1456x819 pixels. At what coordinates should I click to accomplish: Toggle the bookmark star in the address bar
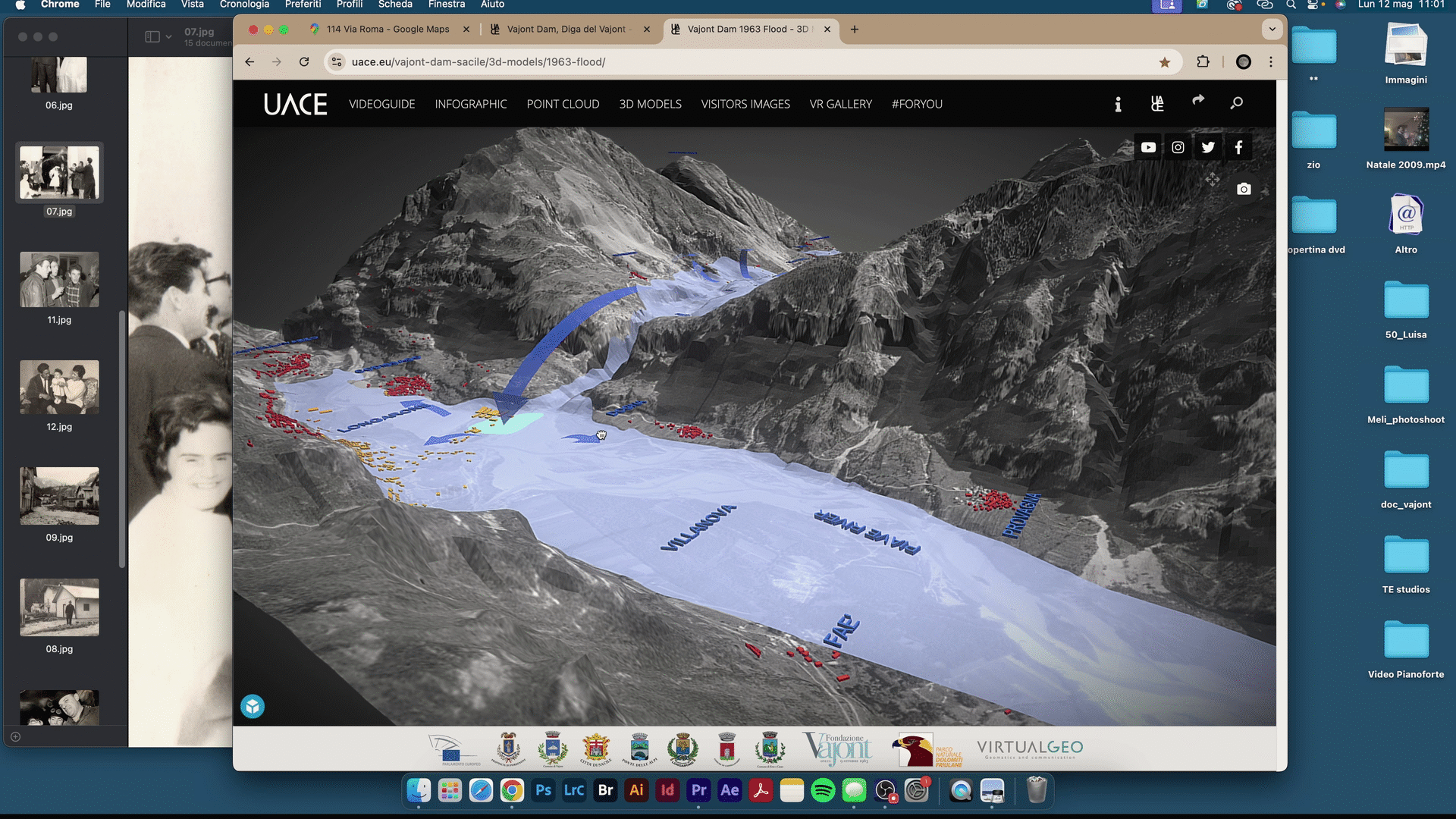(x=1165, y=62)
